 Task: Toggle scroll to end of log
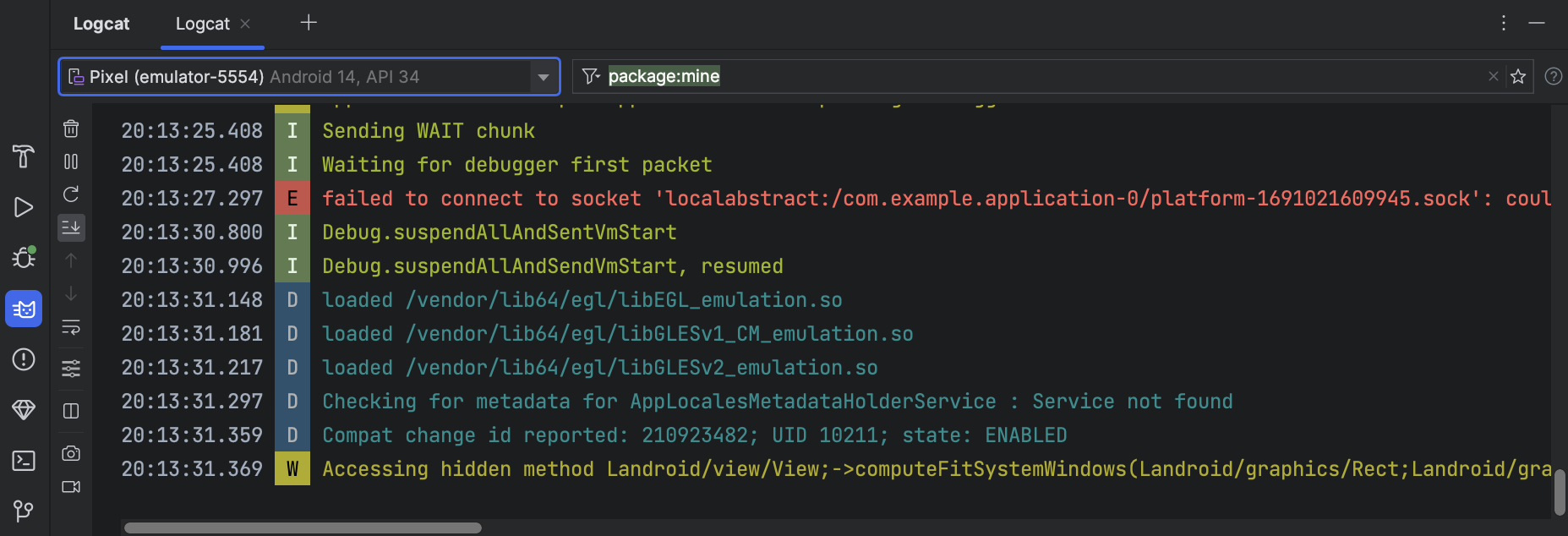(x=71, y=227)
